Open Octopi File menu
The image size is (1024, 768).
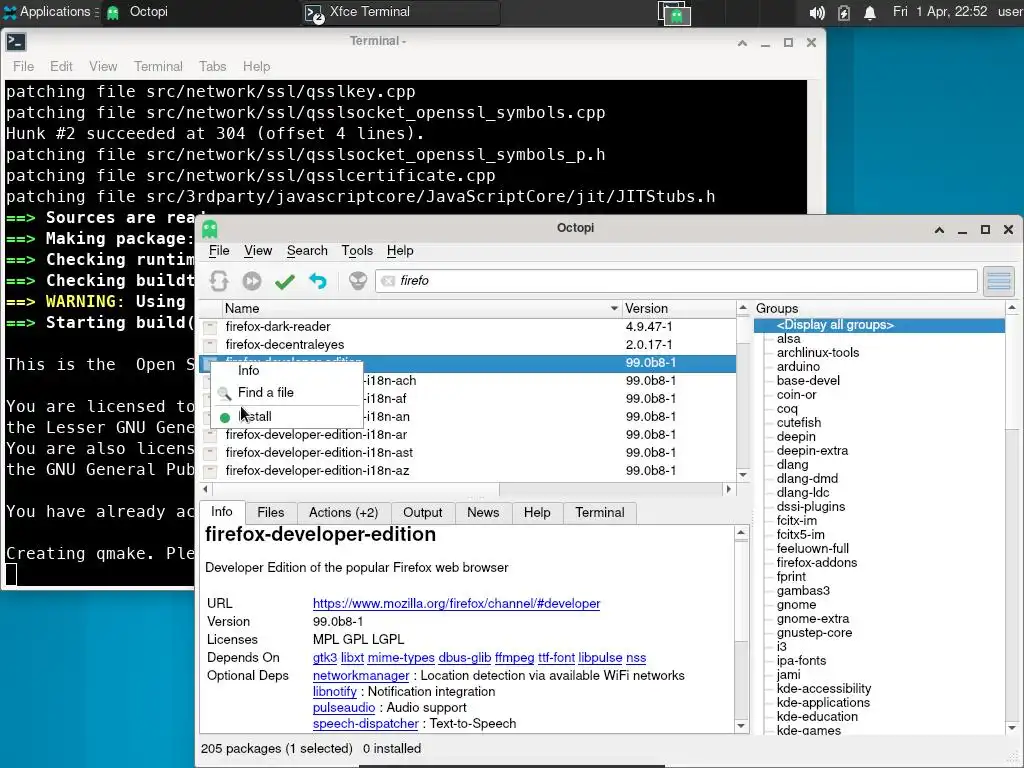point(219,251)
